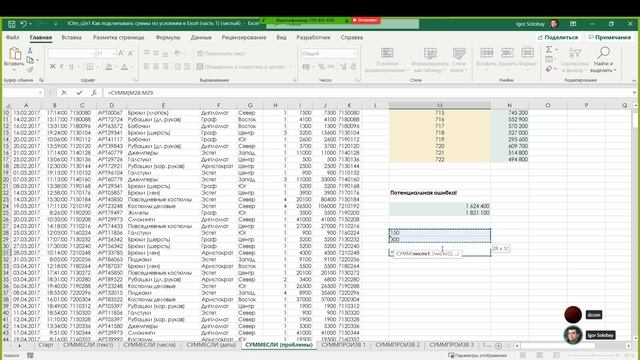Click the Format Painter brush icon
Viewport: 640px width, 360px height.
pos(30,69)
